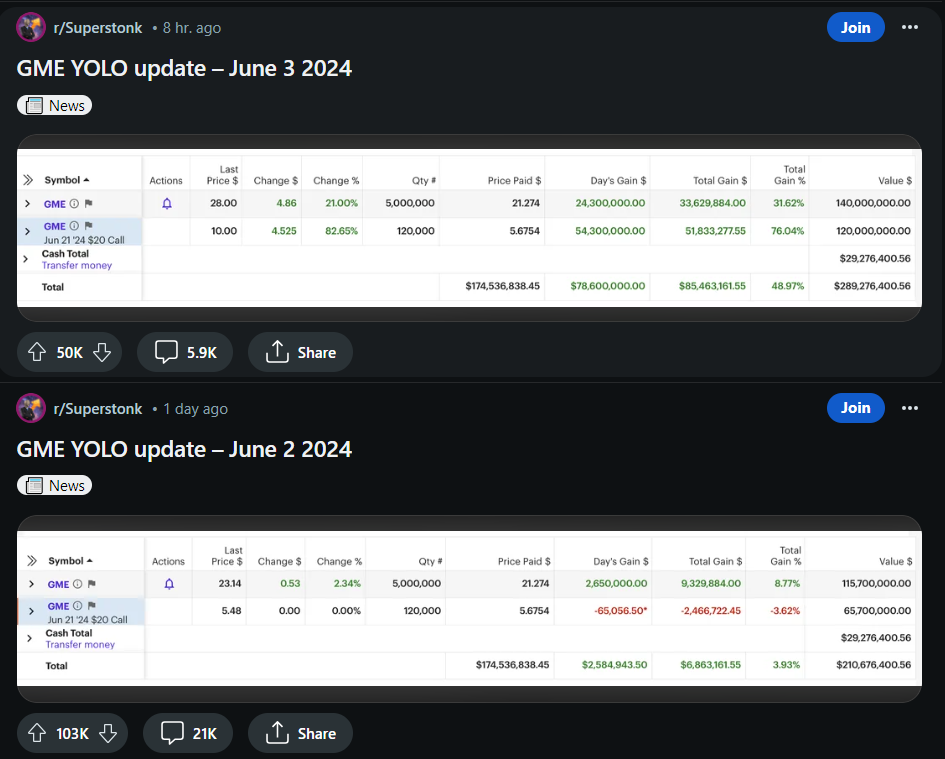Upvote the June 2 GME YOLO post
Image resolution: width=945 pixels, height=759 pixels.
click(x=37, y=733)
